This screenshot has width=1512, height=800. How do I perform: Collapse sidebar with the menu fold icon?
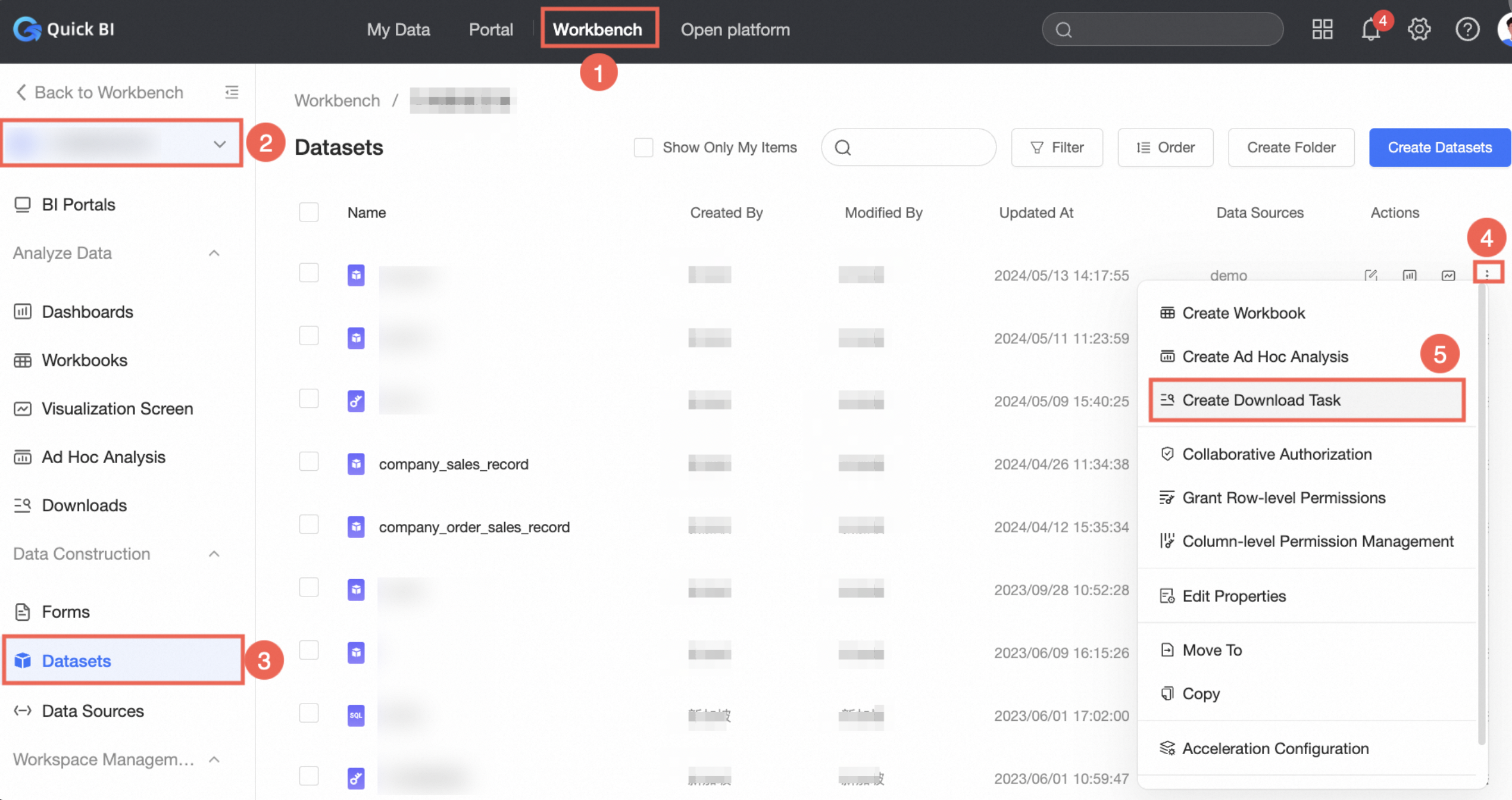(x=232, y=92)
